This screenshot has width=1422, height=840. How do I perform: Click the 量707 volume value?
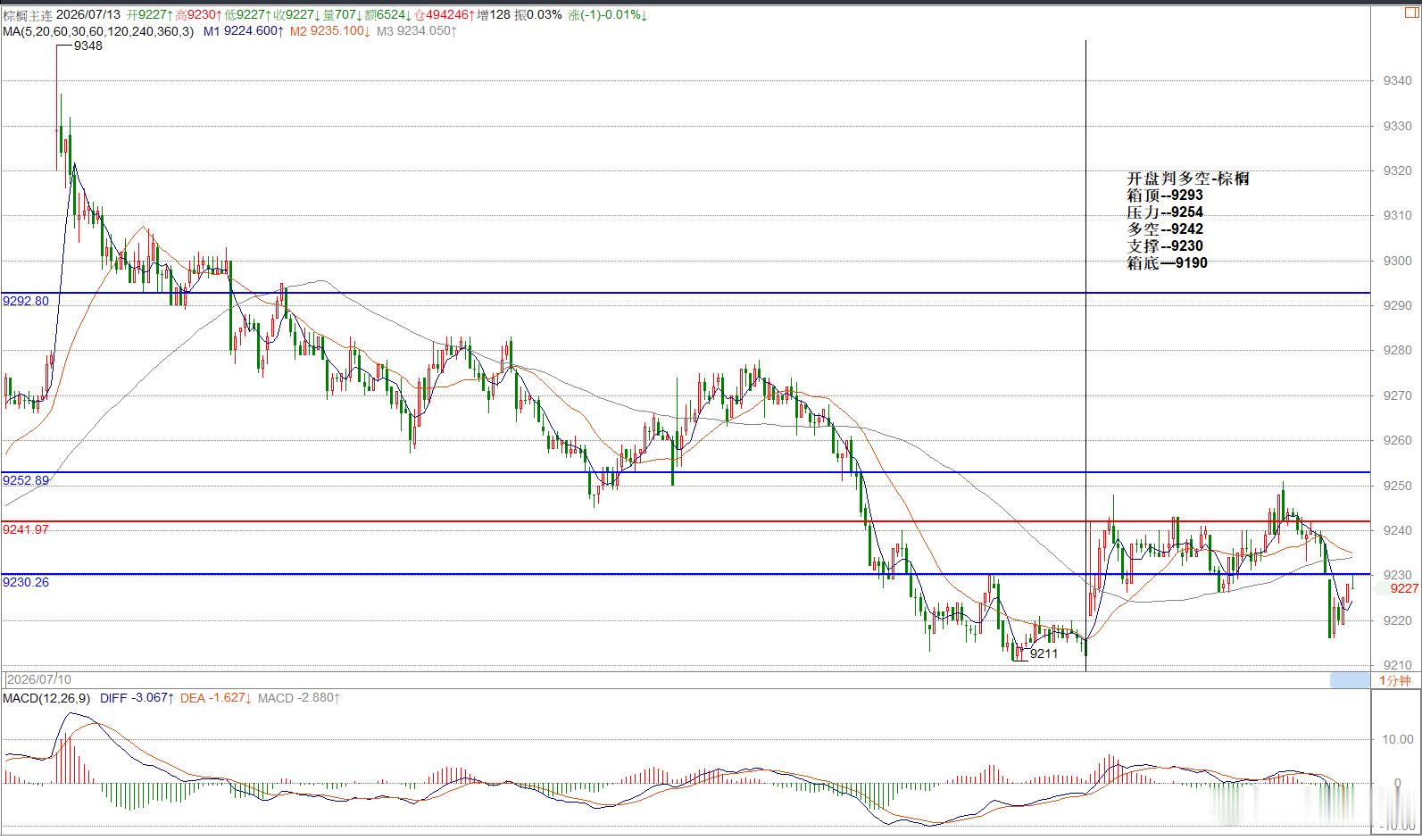tap(342, 15)
